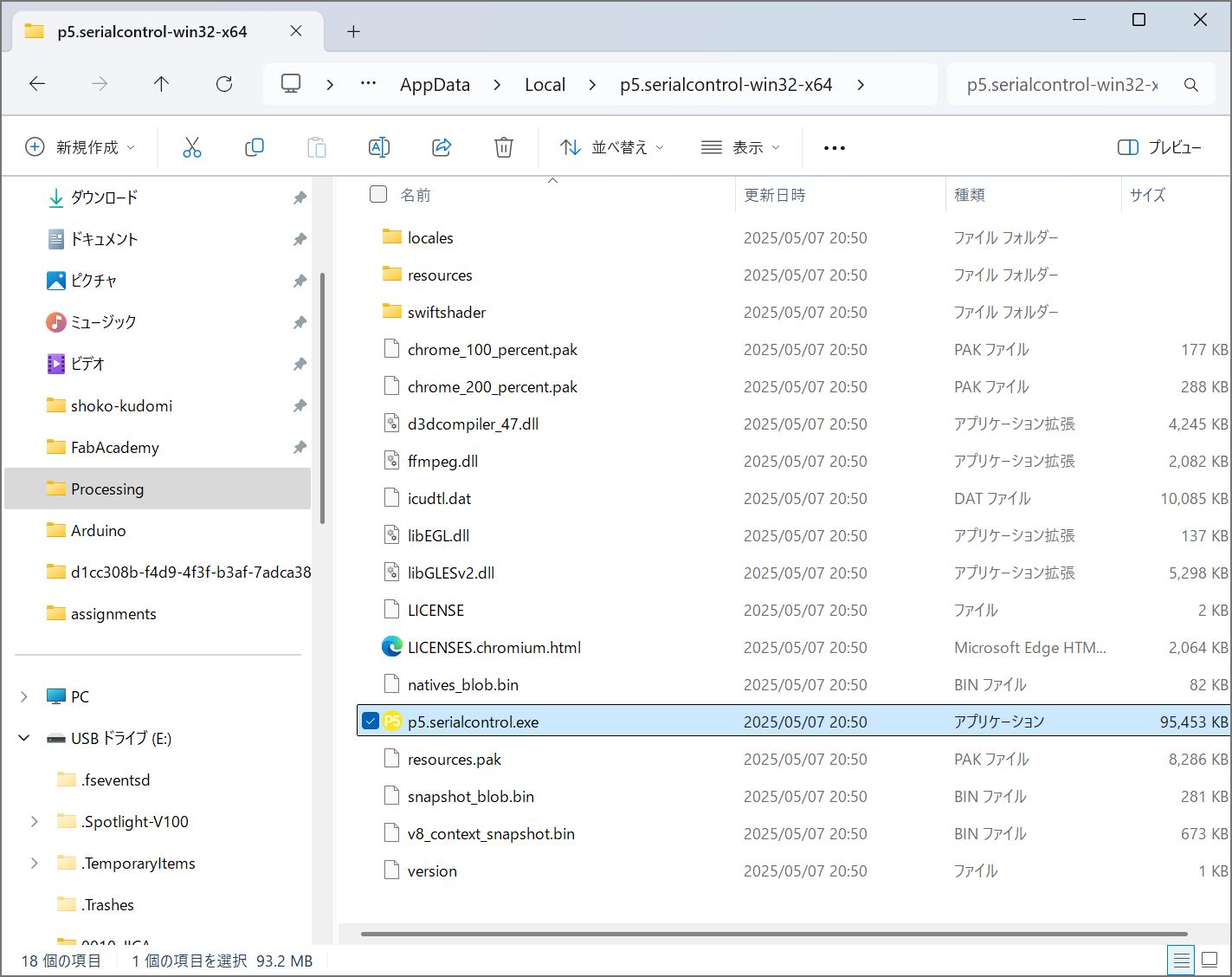The height and width of the screenshot is (977, 1232).
Task: Toggle the プレビュー preview pane
Action: [x=1159, y=147]
